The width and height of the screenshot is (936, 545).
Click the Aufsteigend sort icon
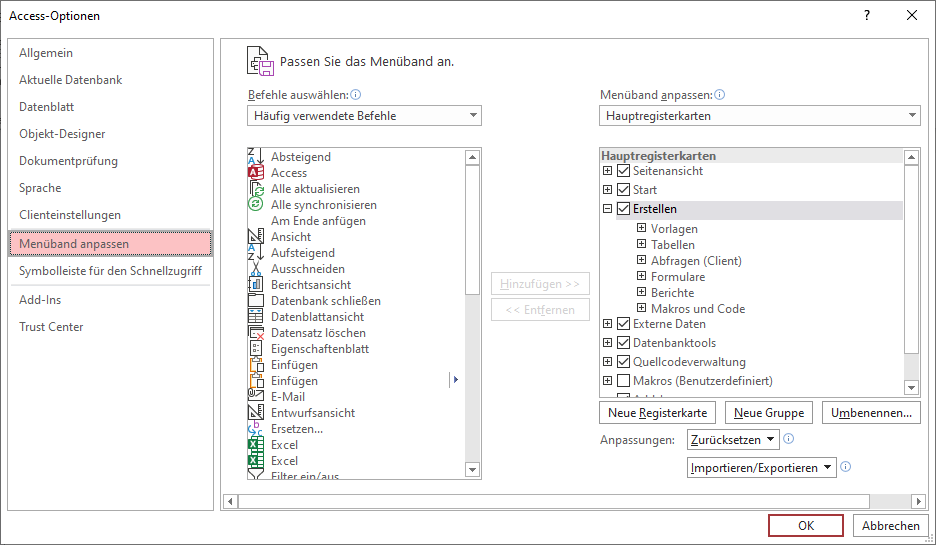[255, 253]
